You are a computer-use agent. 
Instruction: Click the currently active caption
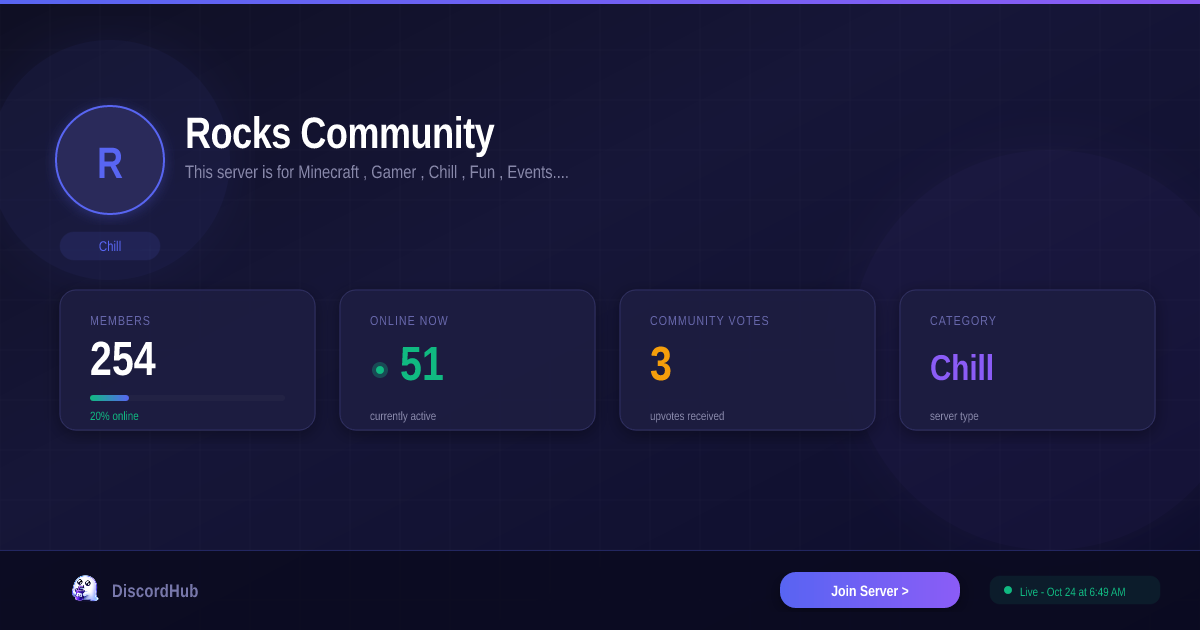(403, 416)
